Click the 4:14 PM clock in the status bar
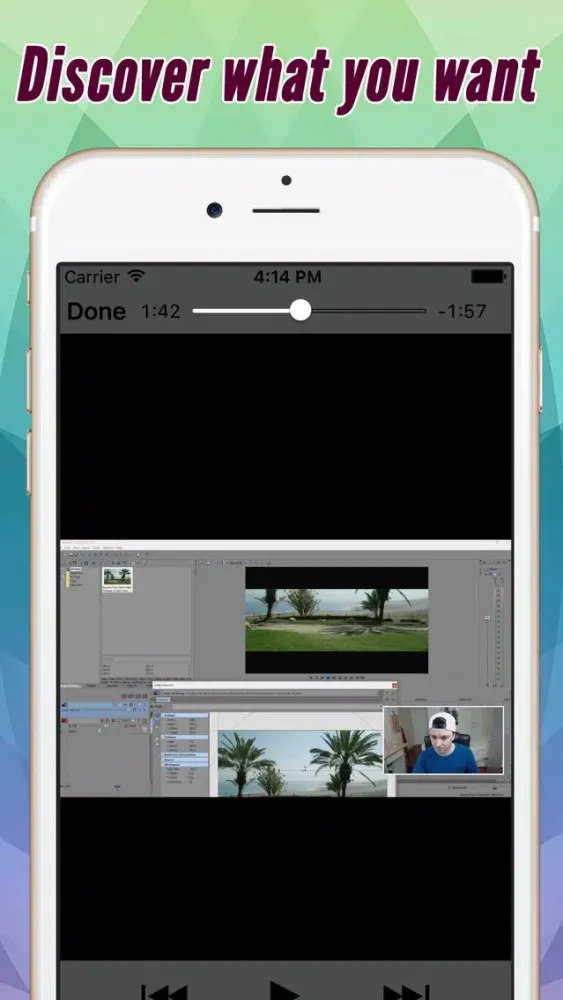Image resolution: width=563 pixels, height=1000 pixels. tap(288, 277)
